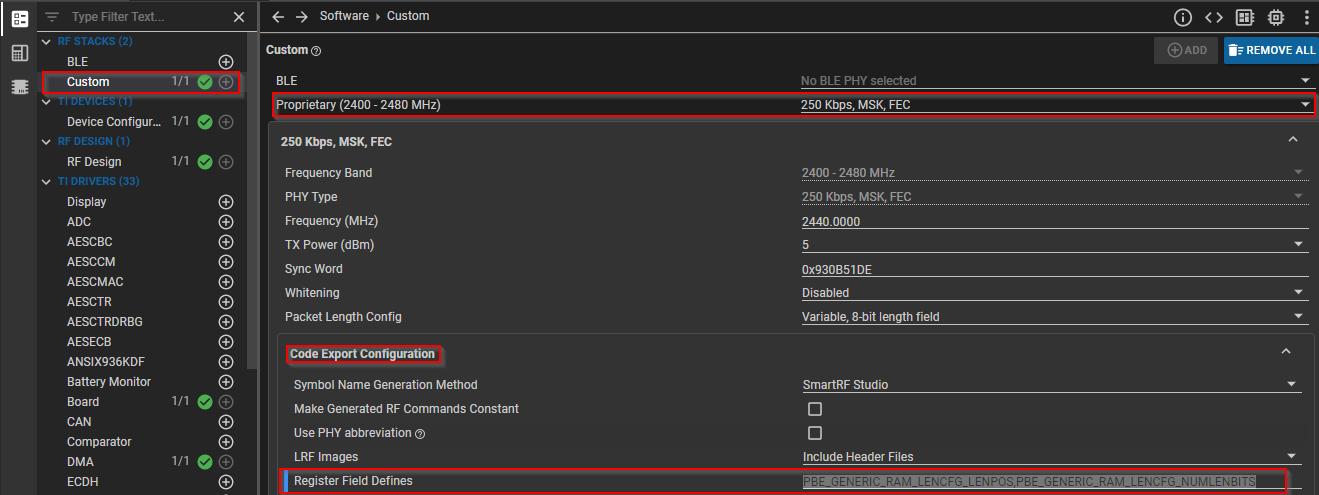This screenshot has width=1319, height=495.
Task: Add a CAN driver instance
Action: pyautogui.click(x=226, y=422)
